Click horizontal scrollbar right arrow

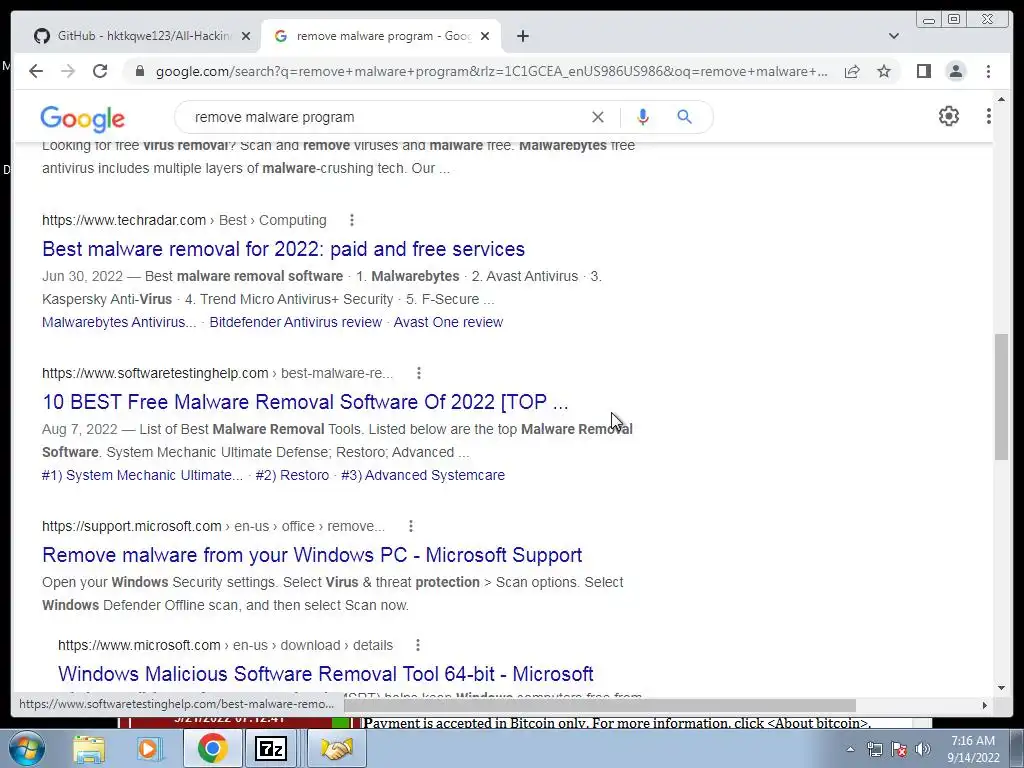pos(984,705)
